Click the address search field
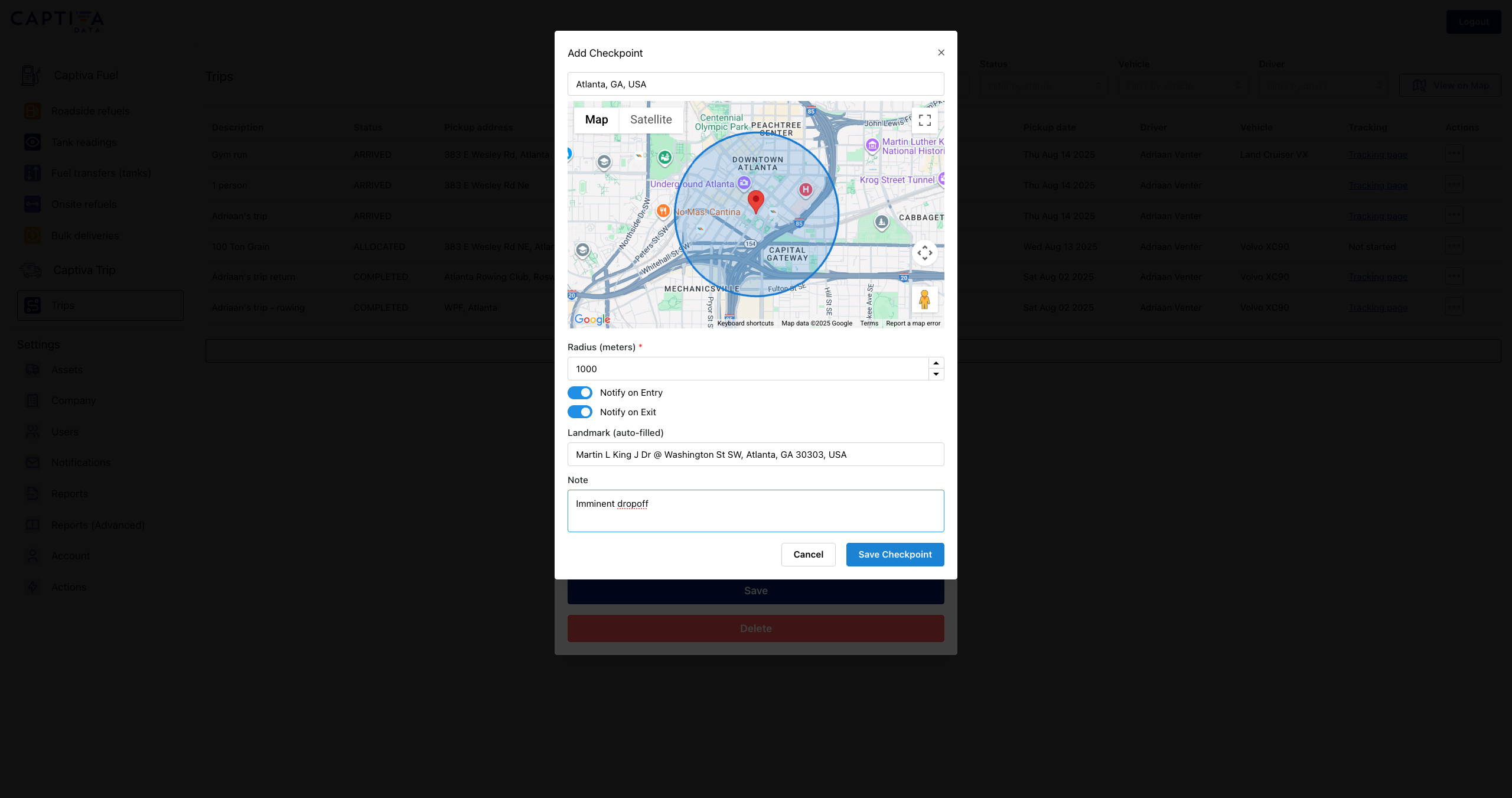The width and height of the screenshot is (1512, 798). [x=755, y=84]
